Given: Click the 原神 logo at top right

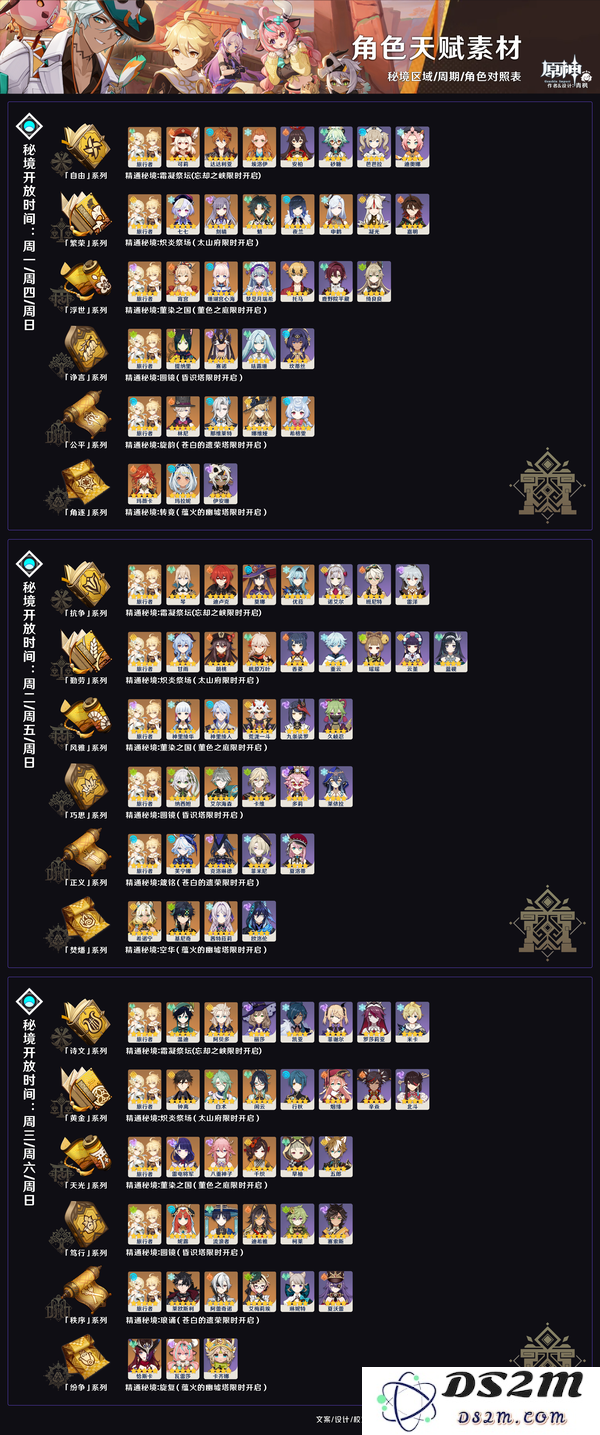Looking at the screenshot, I should [x=565, y=73].
